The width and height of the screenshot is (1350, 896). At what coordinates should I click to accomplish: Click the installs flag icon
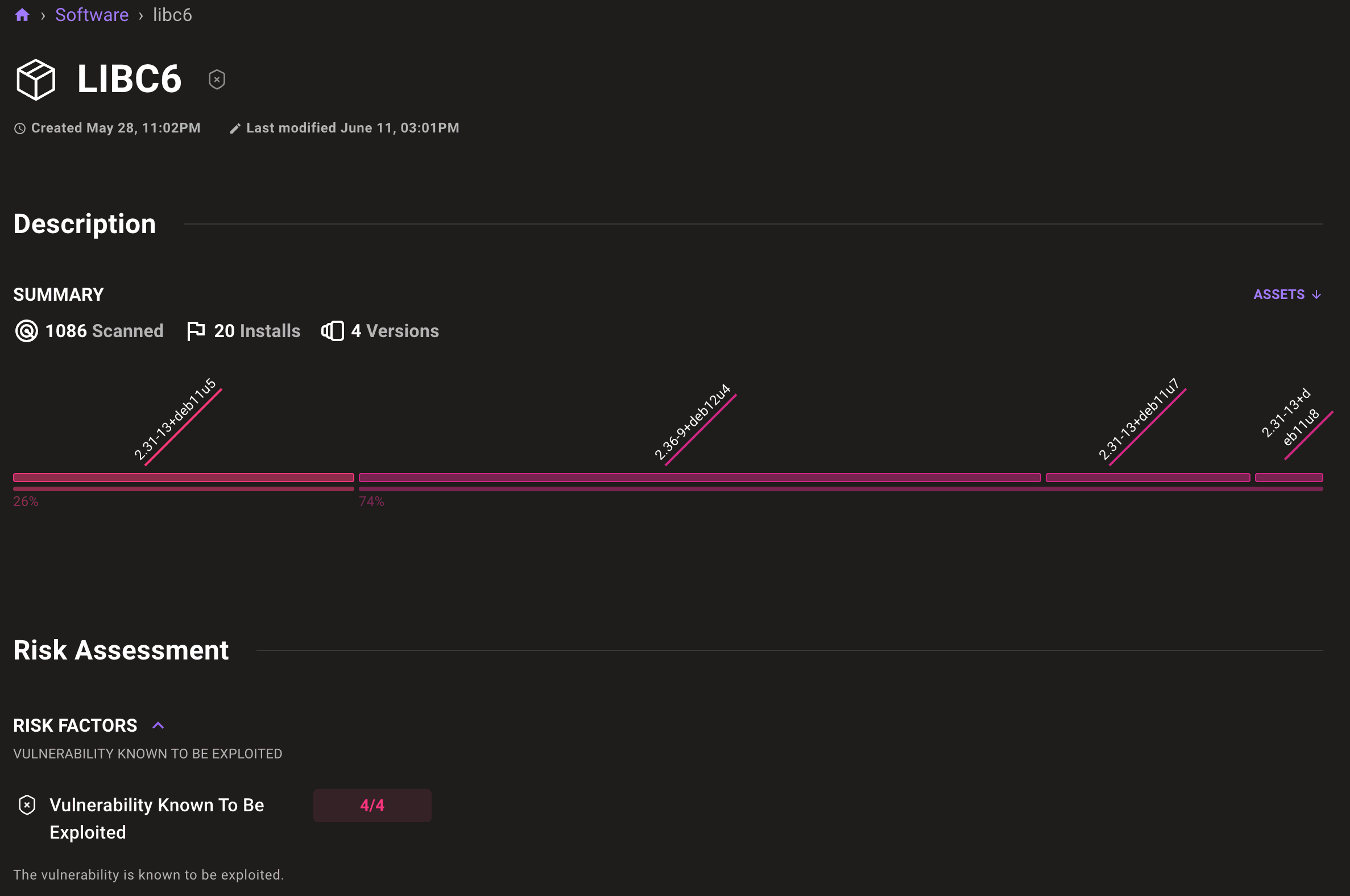click(x=196, y=331)
